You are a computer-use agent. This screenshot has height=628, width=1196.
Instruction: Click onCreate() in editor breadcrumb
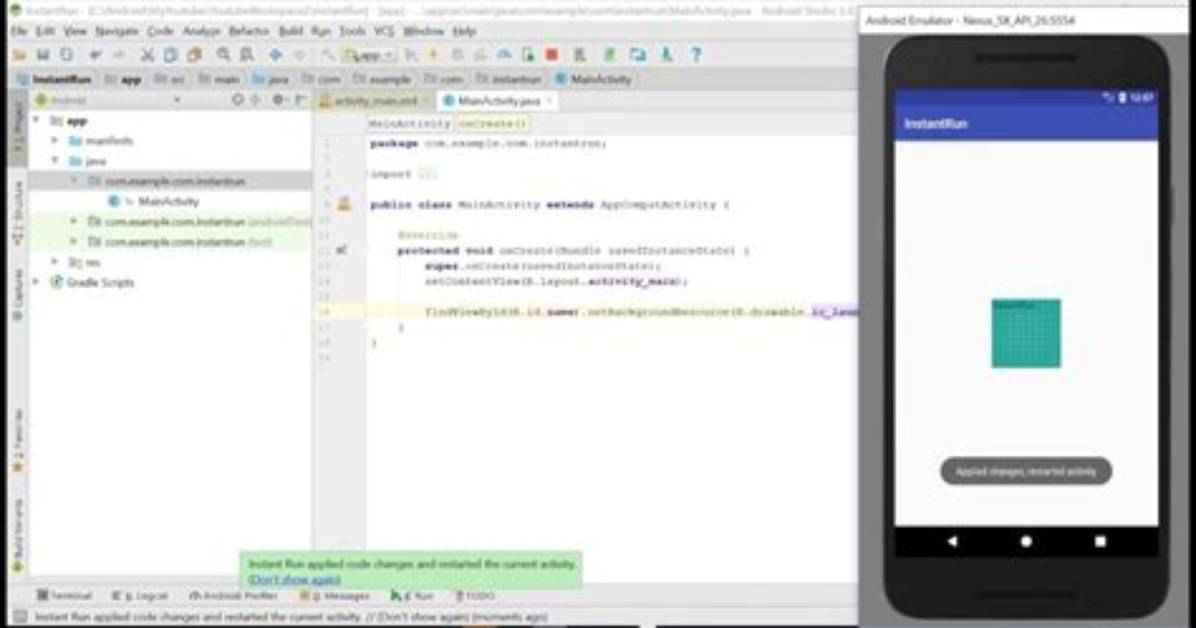tap(493, 124)
